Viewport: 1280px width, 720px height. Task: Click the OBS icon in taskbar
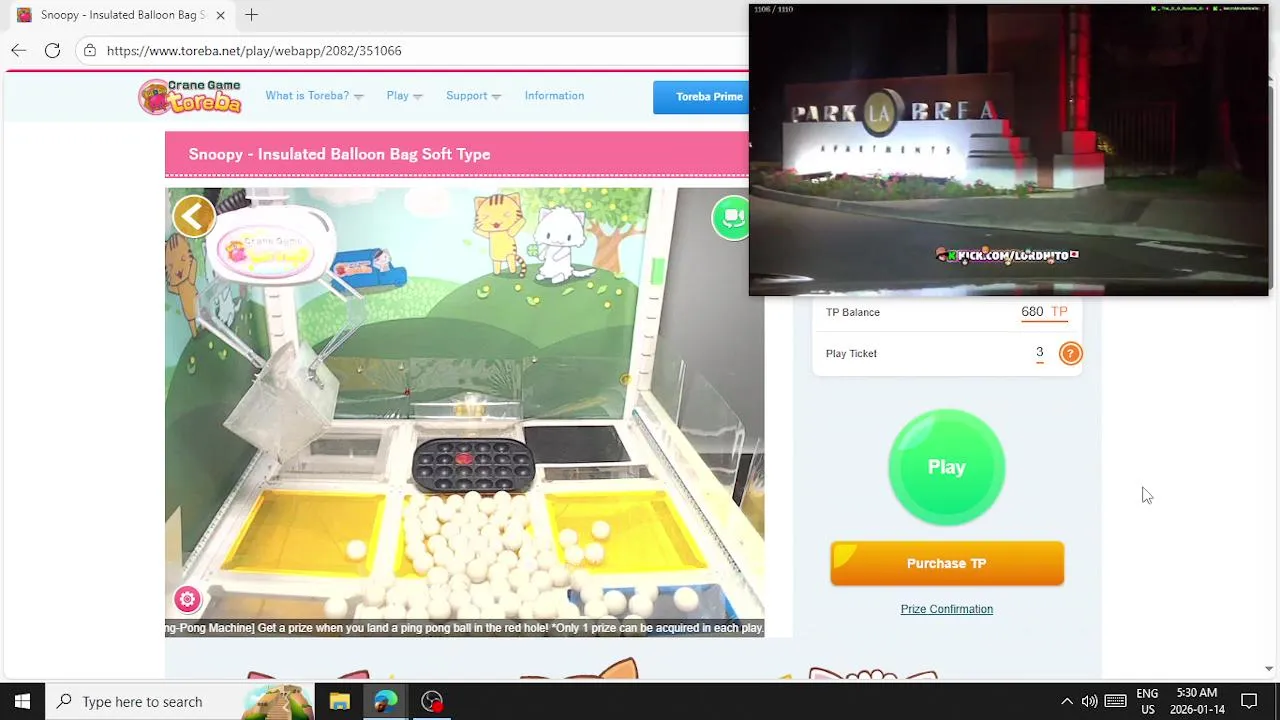[432, 701]
